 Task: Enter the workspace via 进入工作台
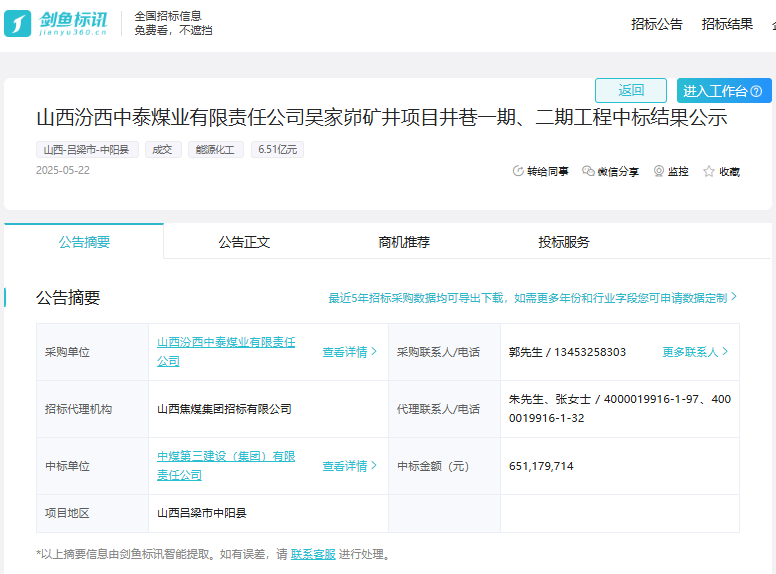click(x=715, y=91)
